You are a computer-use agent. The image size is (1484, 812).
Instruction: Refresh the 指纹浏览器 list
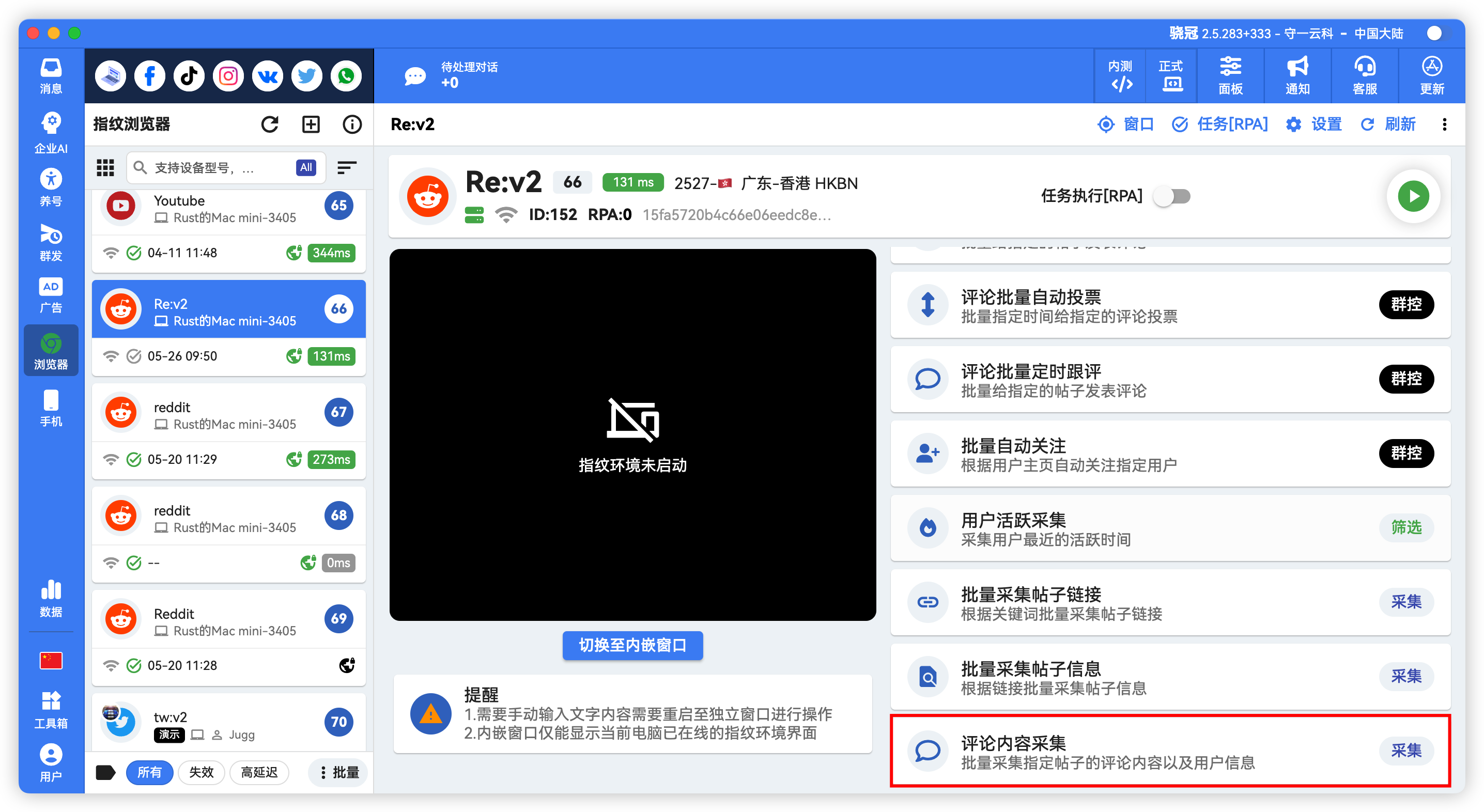[x=270, y=124]
